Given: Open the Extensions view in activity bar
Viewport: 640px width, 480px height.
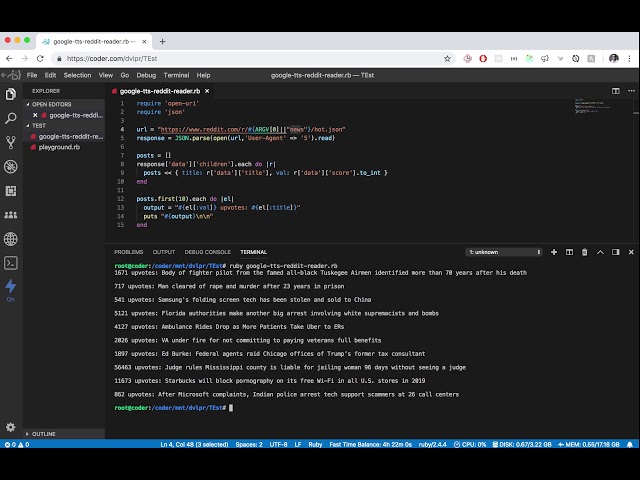Looking at the screenshot, I should [11, 191].
